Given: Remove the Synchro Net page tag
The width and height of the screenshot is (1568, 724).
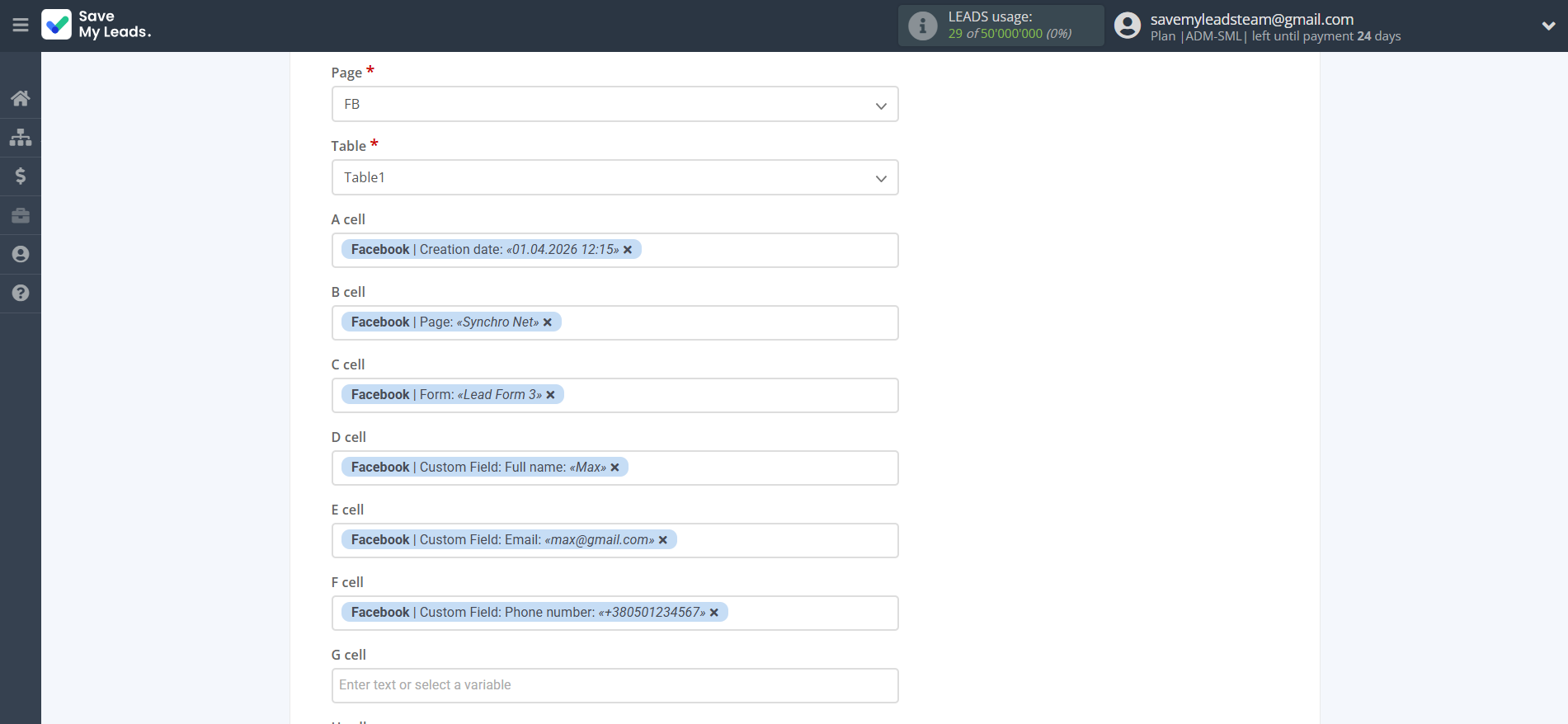Looking at the screenshot, I should point(548,322).
